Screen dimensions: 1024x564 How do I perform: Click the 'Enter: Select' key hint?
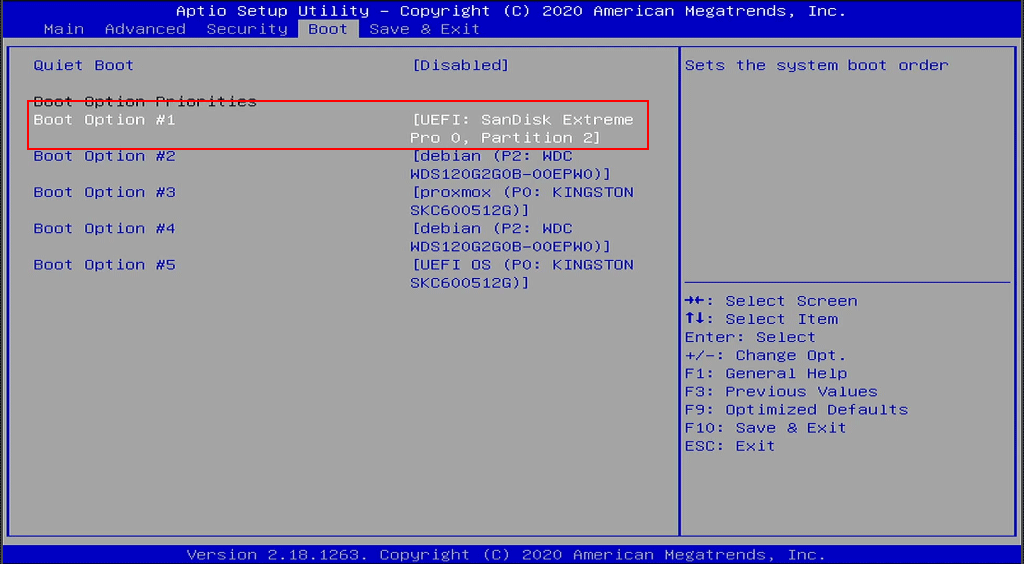(750, 337)
